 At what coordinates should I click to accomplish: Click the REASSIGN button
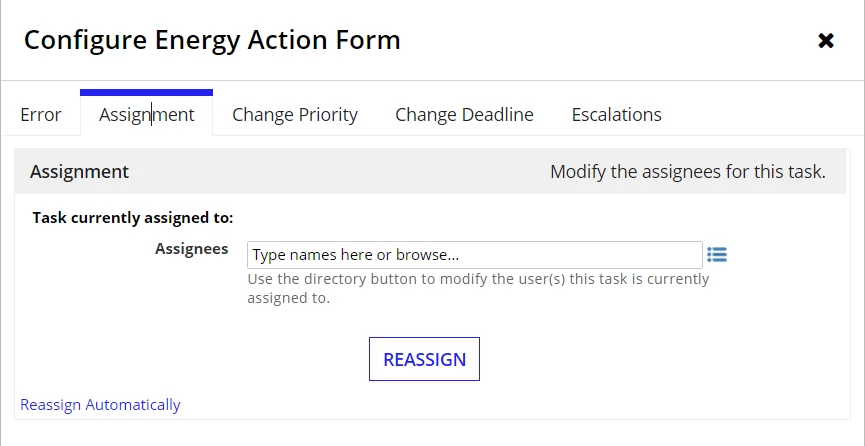tap(424, 359)
